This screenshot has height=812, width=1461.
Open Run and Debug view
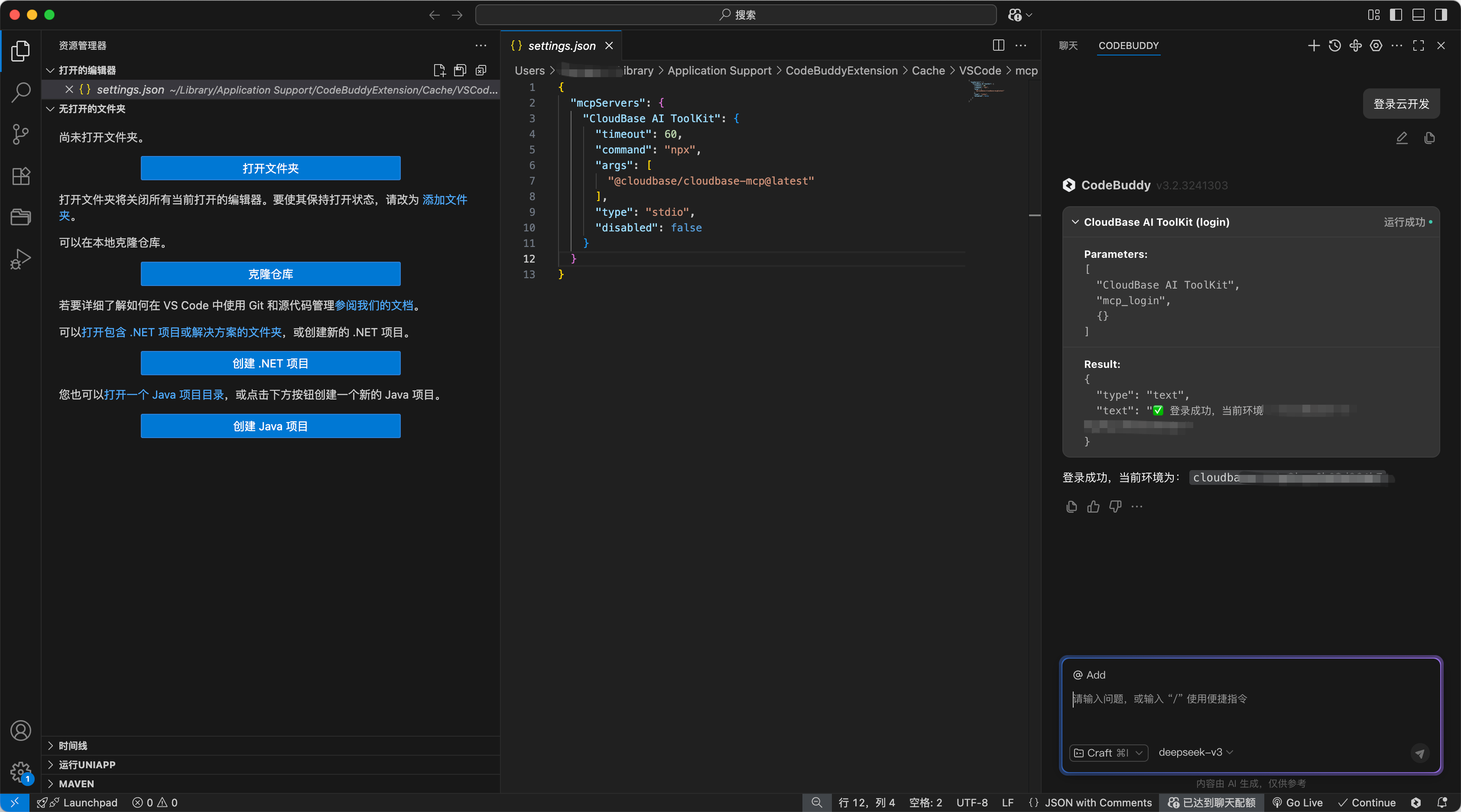pyautogui.click(x=20, y=259)
